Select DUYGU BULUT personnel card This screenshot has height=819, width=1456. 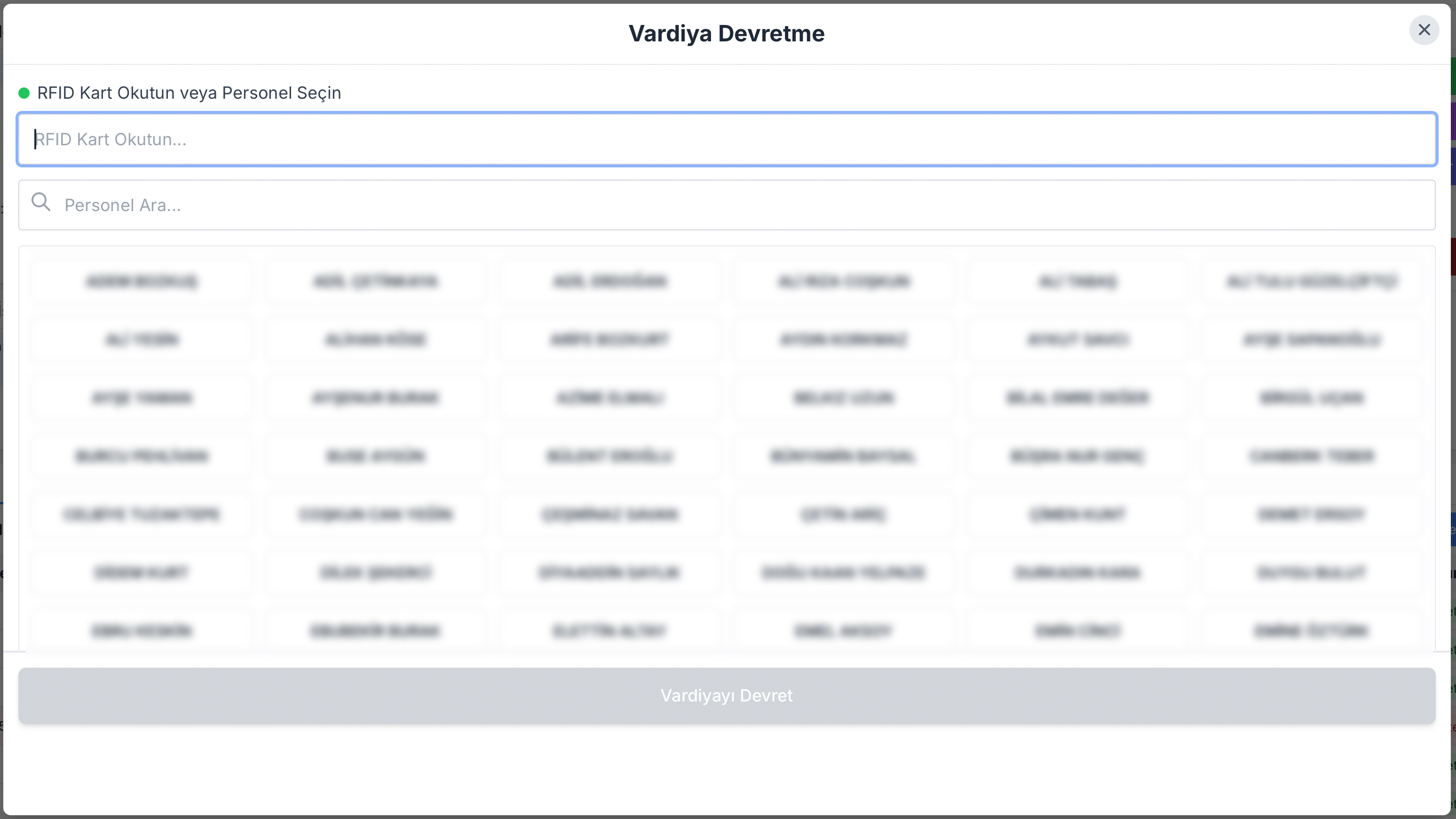(x=1311, y=573)
